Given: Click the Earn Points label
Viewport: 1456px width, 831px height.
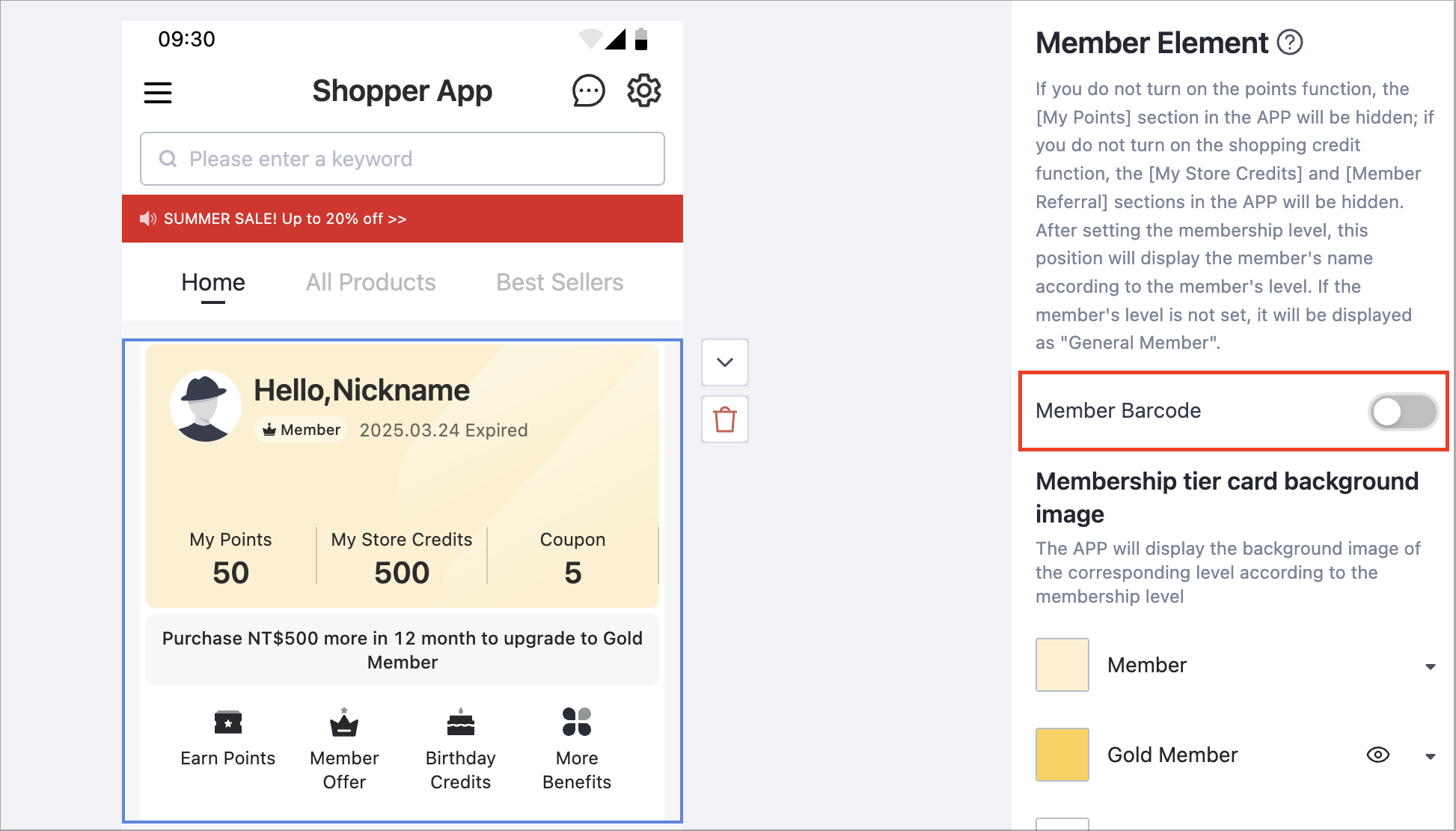Looking at the screenshot, I should click(x=228, y=758).
